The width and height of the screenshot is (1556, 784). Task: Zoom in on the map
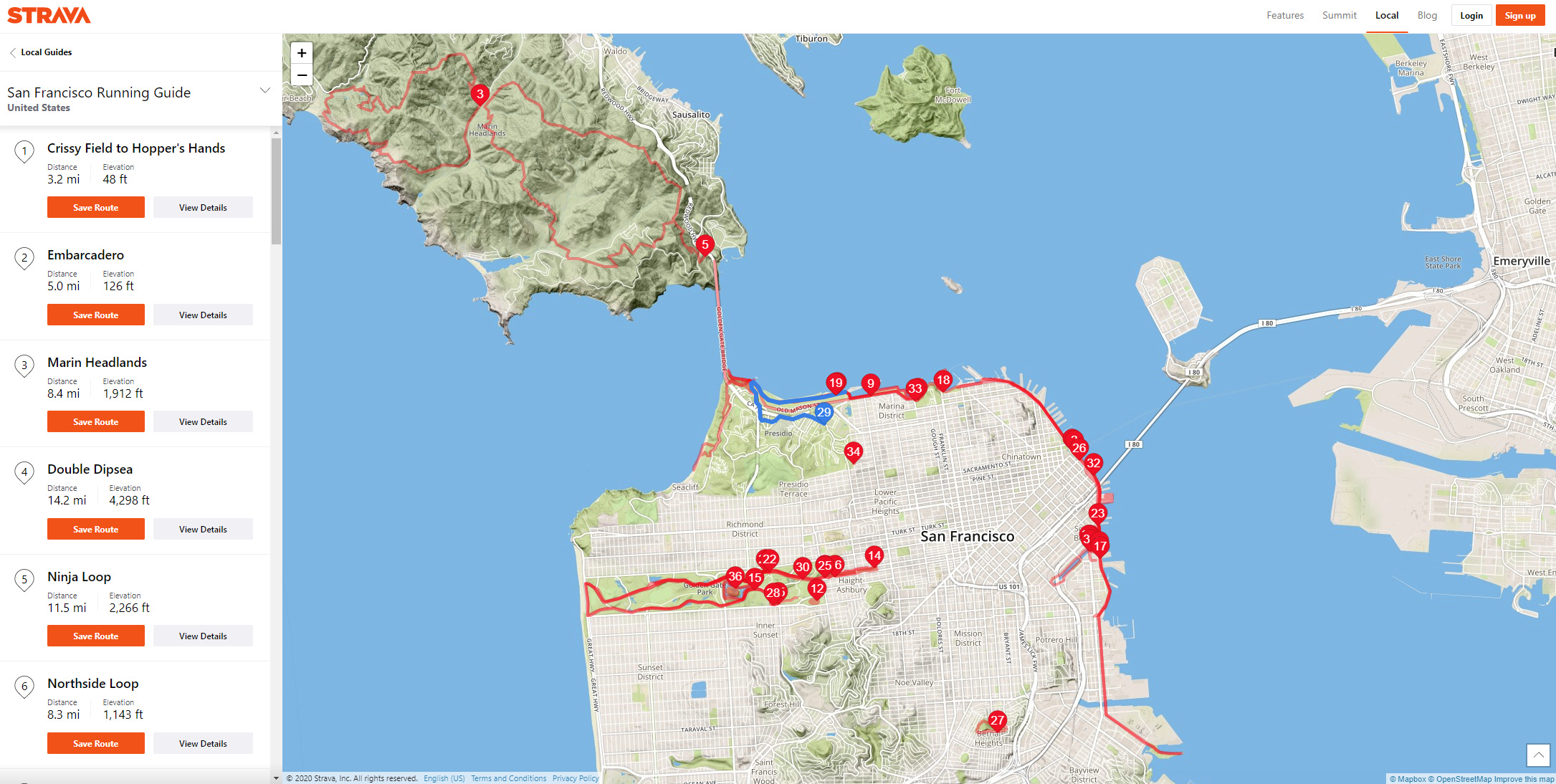tap(302, 53)
